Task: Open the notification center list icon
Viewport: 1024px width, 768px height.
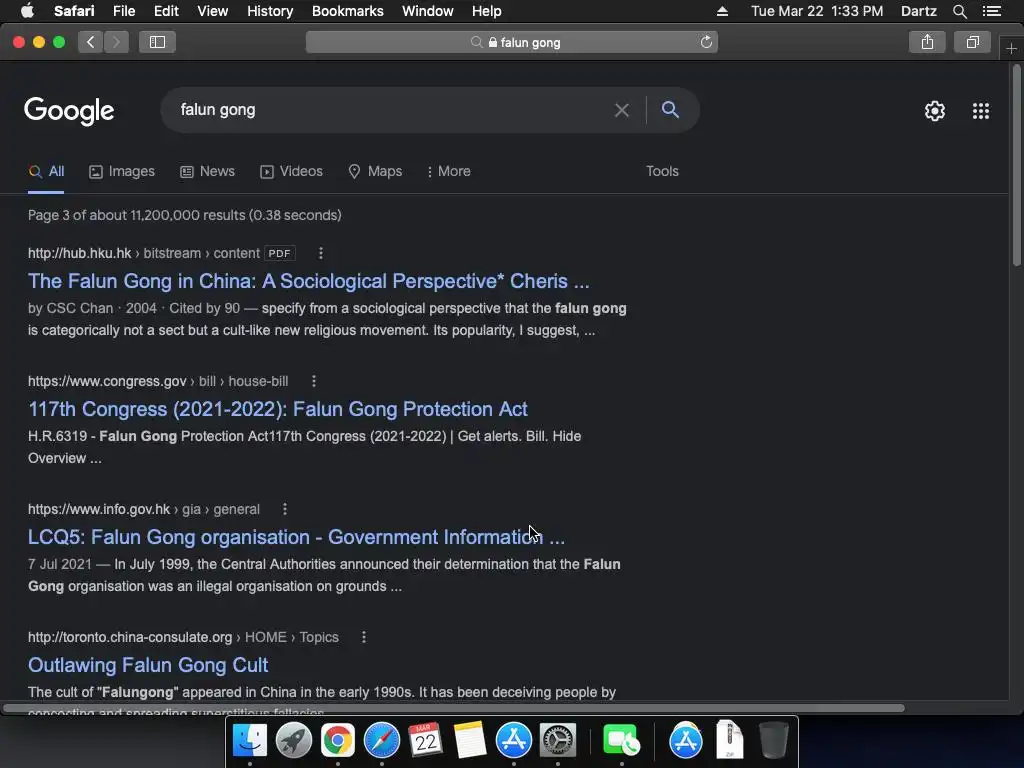Action: click(992, 11)
